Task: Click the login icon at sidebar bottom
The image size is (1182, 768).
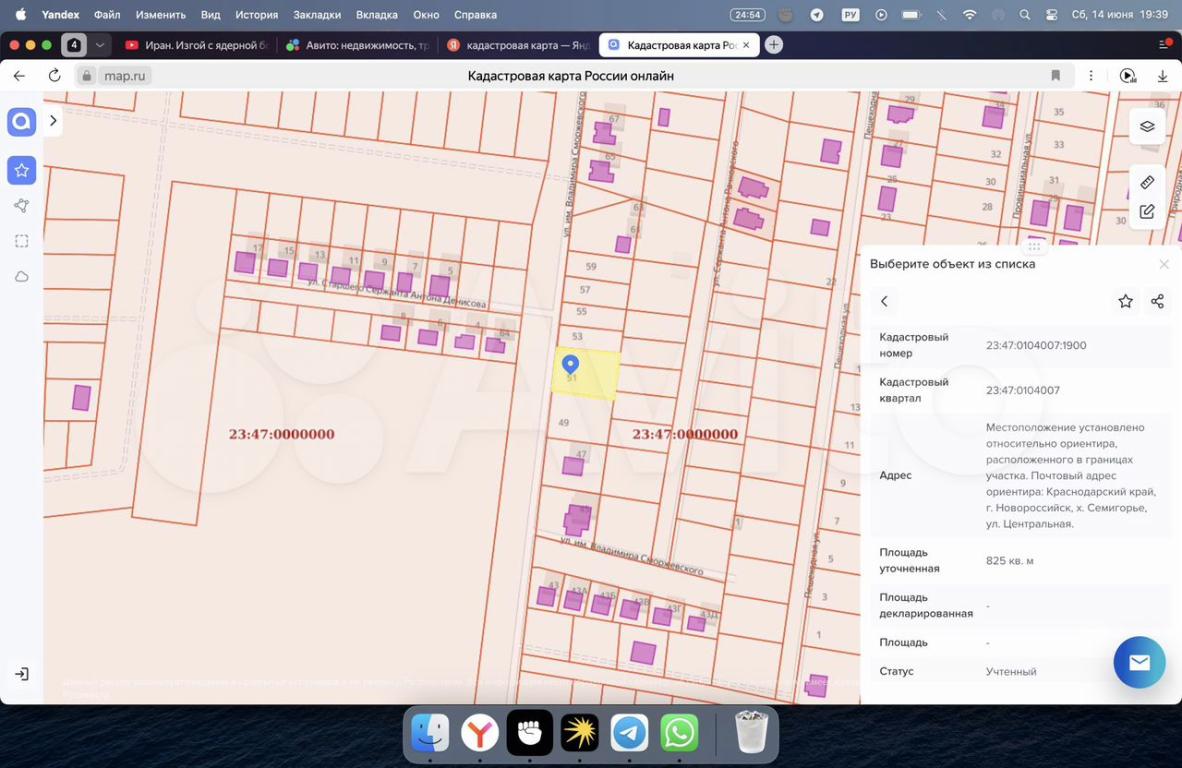Action: [21, 674]
